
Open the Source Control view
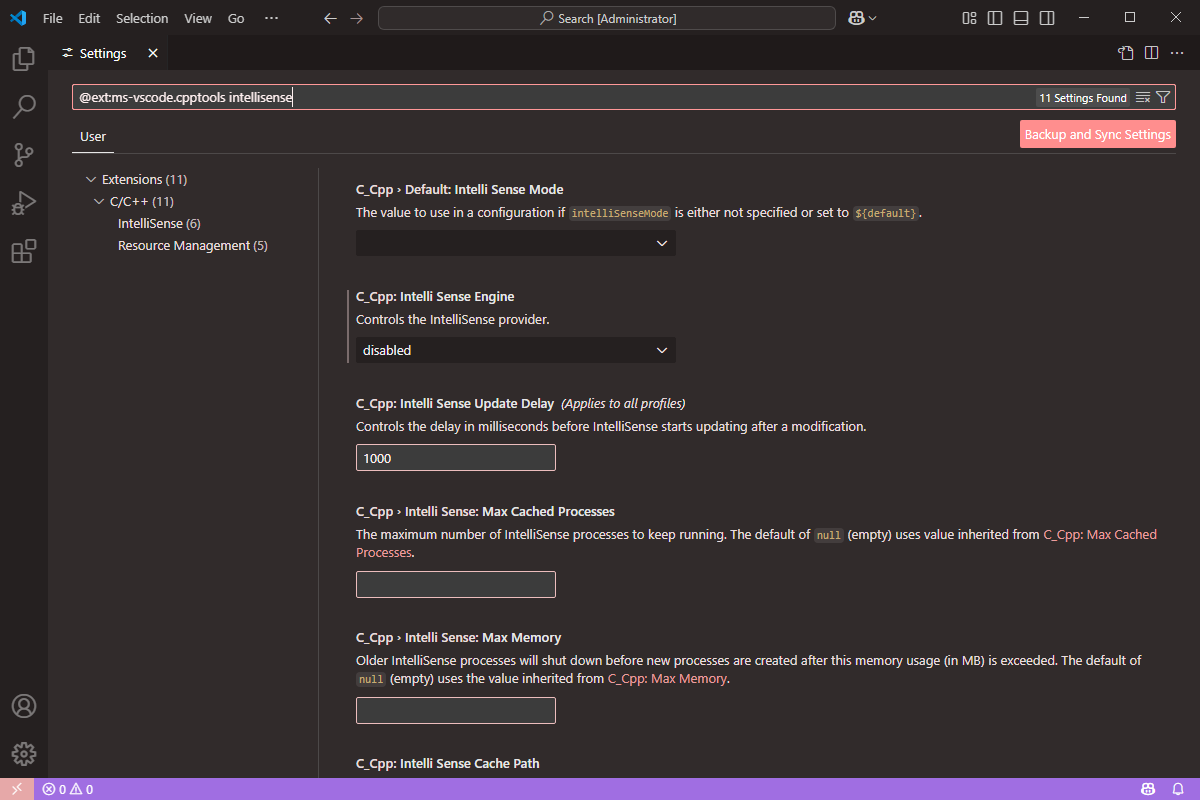(x=24, y=155)
